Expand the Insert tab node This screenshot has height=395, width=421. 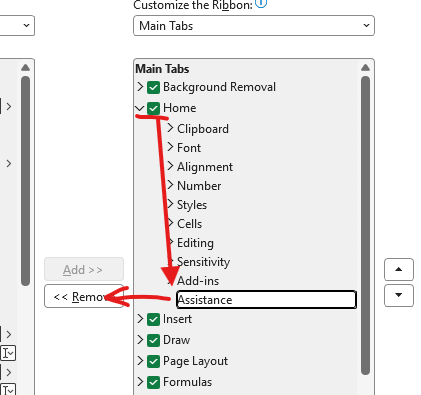click(x=140, y=319)
